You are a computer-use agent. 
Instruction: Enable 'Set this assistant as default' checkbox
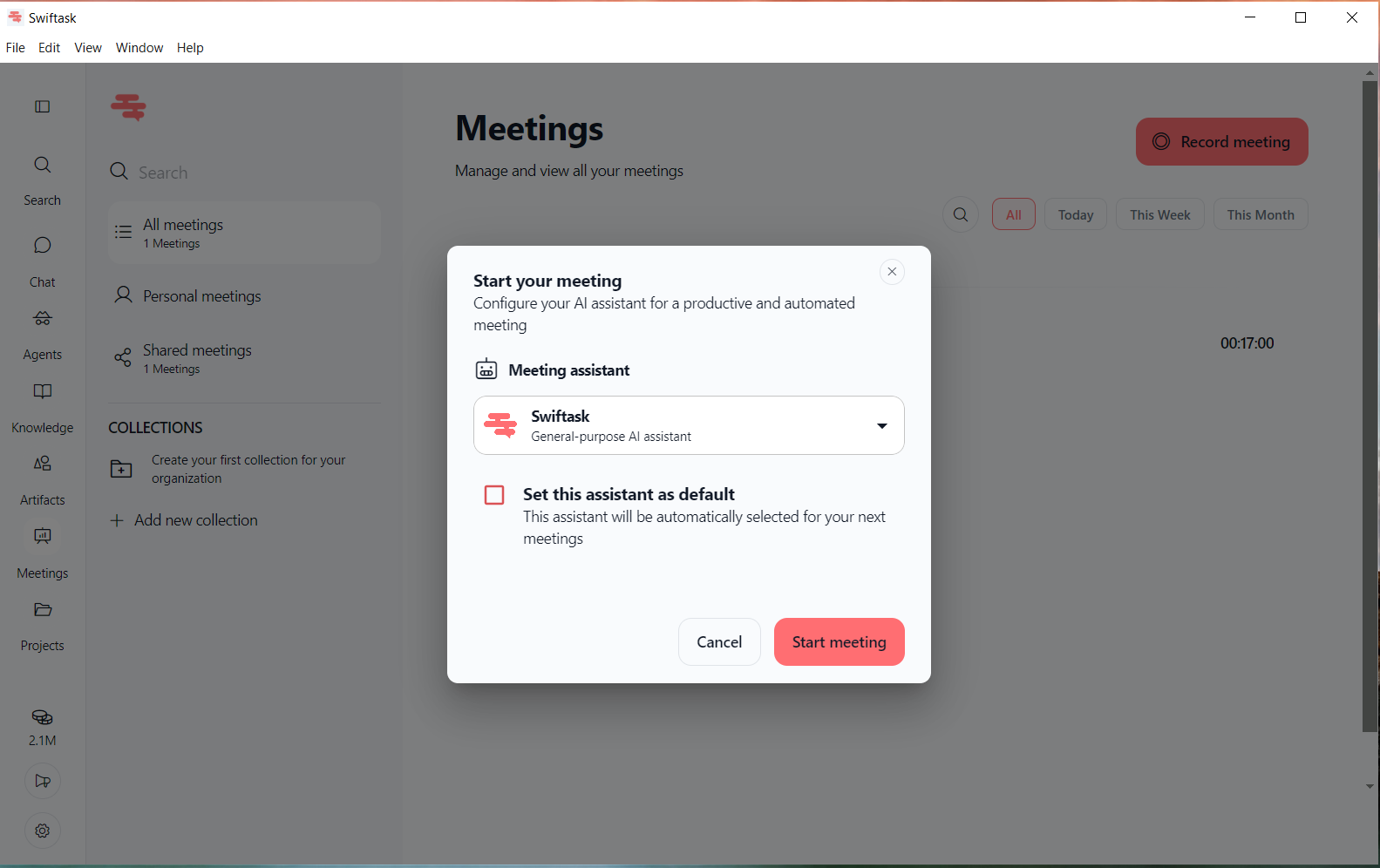coord(494,495)
